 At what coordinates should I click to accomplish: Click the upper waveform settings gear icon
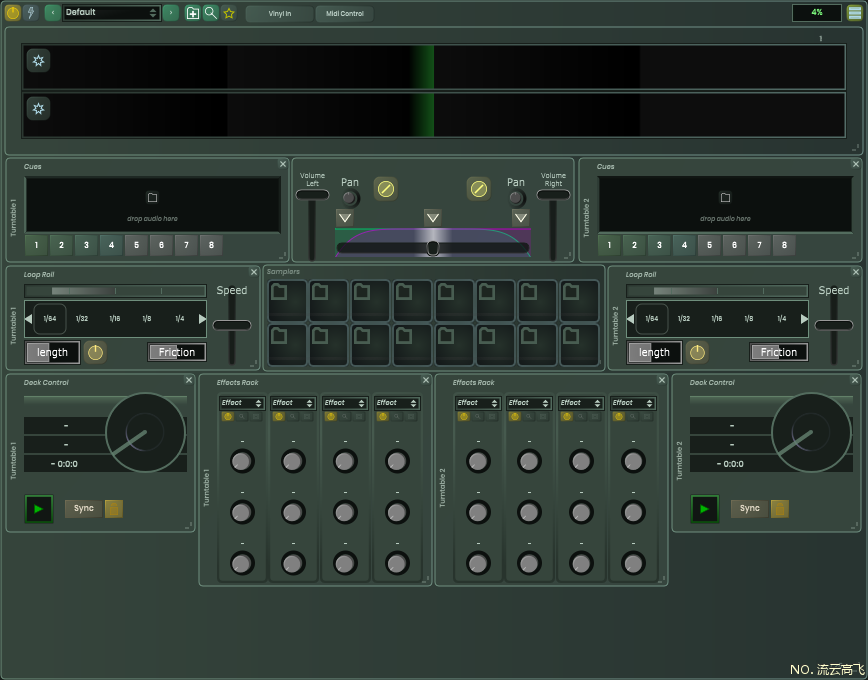pyautogui.click(x=38, y=60)
